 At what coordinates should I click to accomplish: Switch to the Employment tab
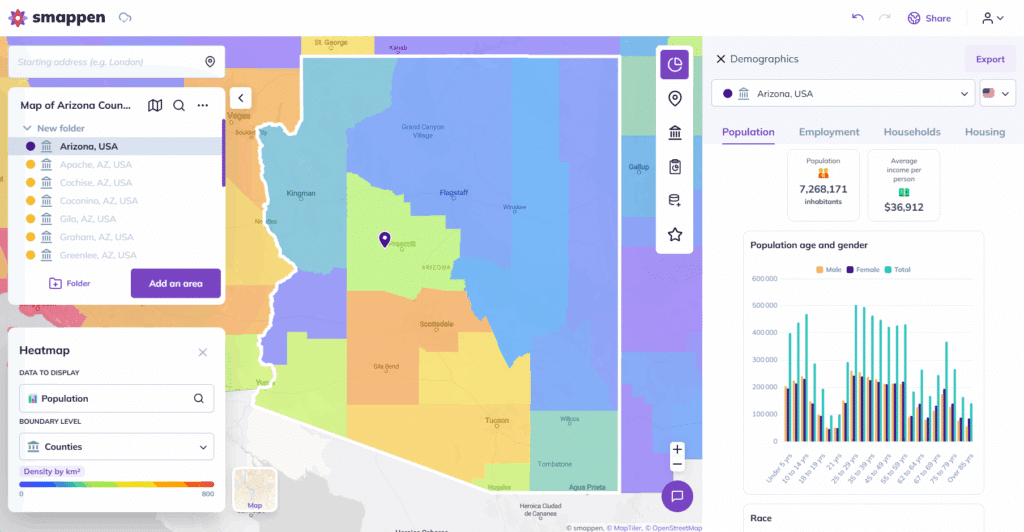click(828, 132)
